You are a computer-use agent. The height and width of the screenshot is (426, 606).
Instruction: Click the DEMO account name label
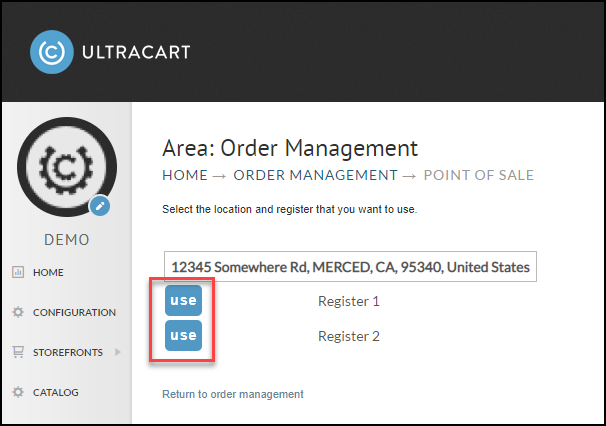point(67,240)
